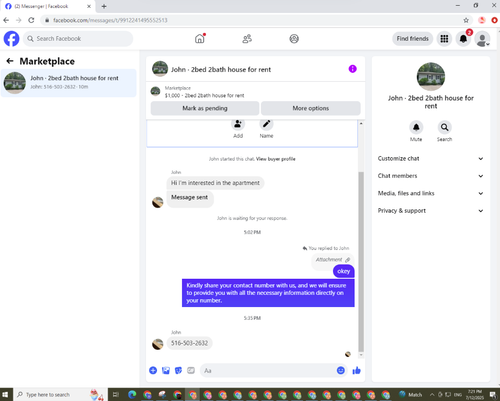
Task: Choose a sticker icon in composer
Action: tap(178, 370)
